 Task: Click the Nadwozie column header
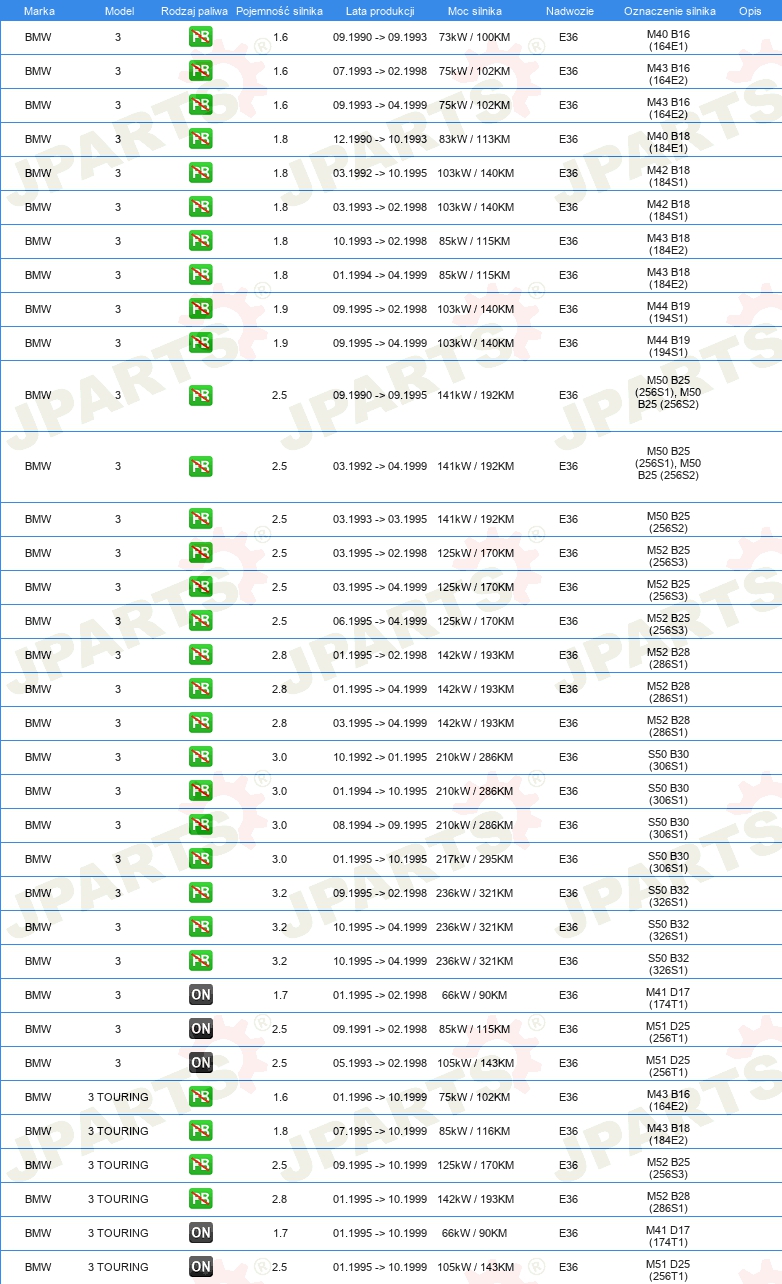tap(570, 11)
